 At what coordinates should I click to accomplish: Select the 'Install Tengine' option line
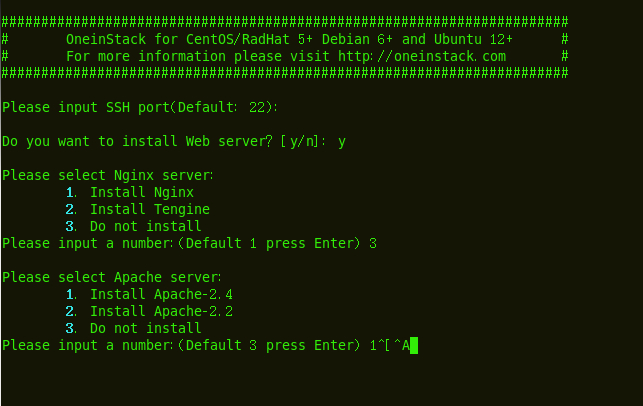click(x=149, y=209)
